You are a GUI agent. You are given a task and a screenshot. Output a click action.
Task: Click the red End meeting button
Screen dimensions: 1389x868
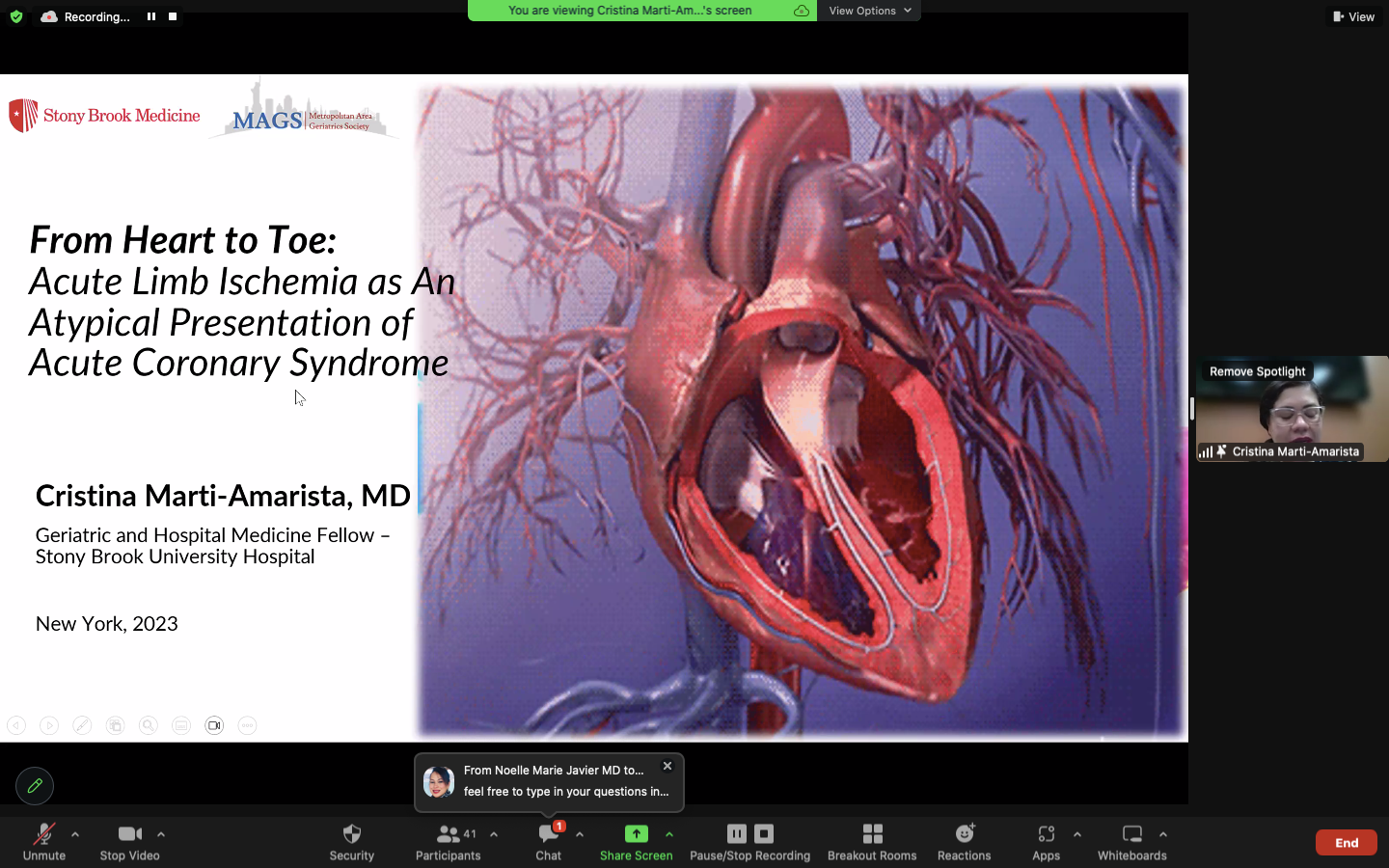pyautogui.click(x=1347, y=843)
